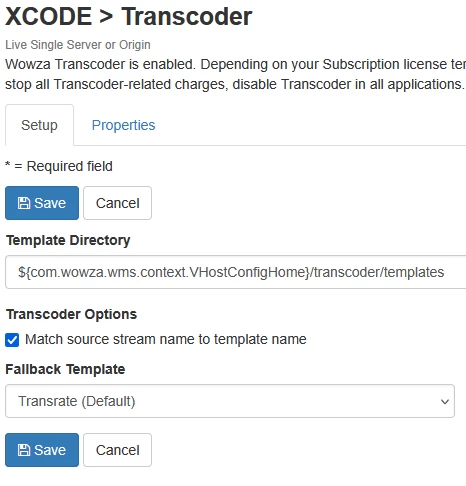Image resolution: width=466 pixels, height=486 pixels.
Task: Select the Setup tab
Action: click(39, 125)
